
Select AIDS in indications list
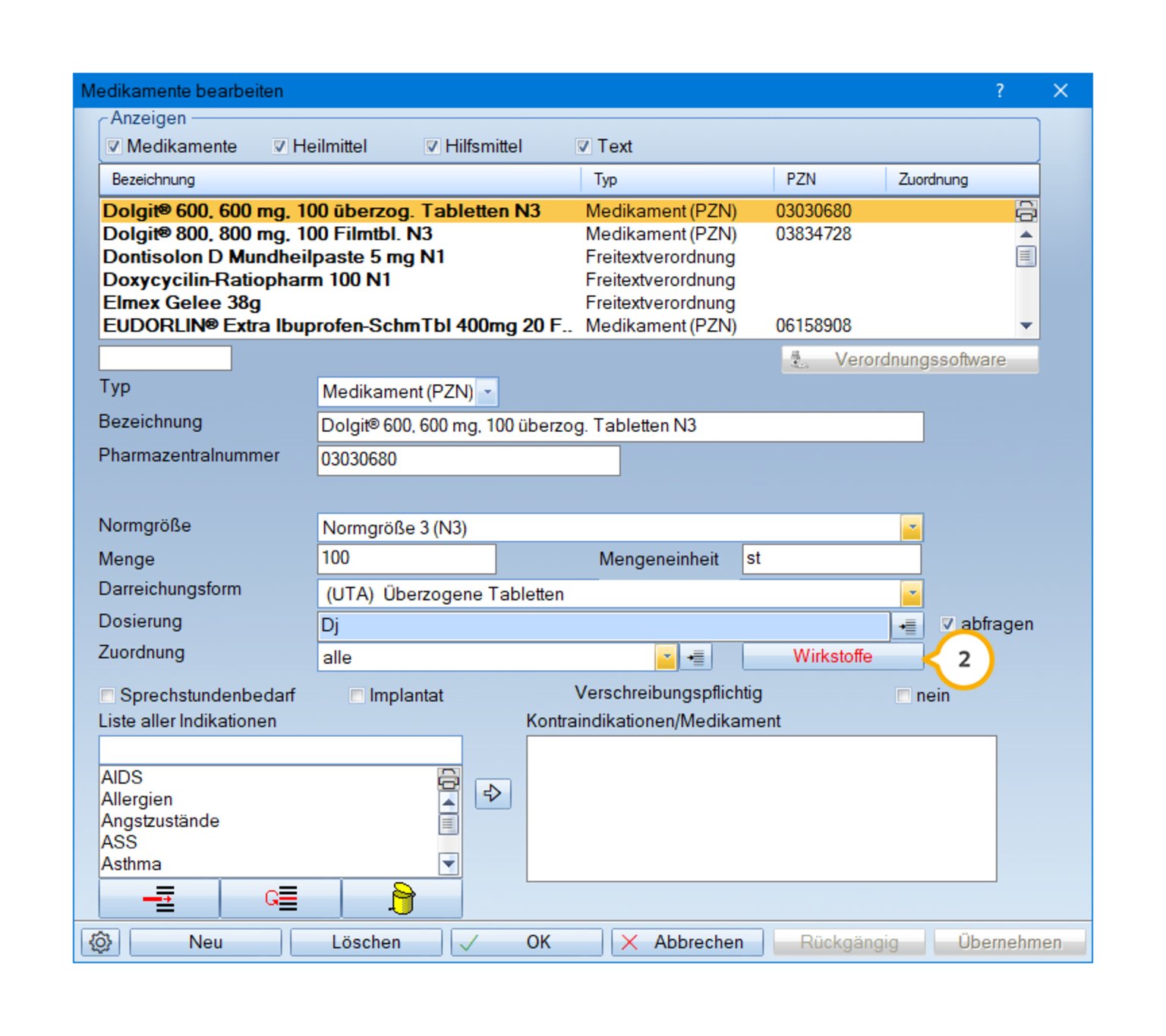[x=269, y=777]
